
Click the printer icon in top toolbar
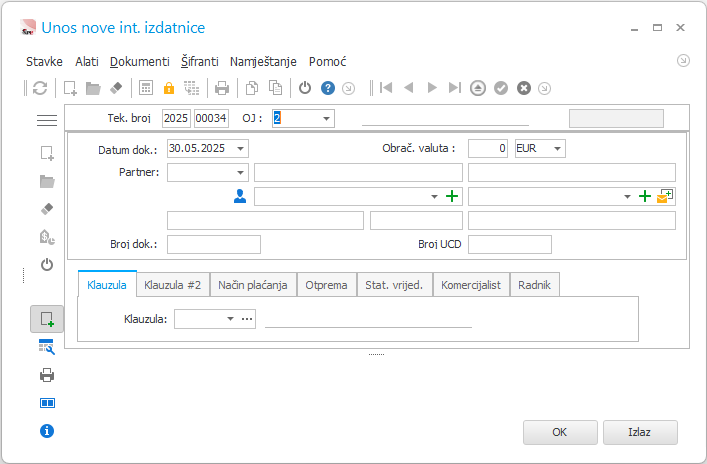(221, 88)
